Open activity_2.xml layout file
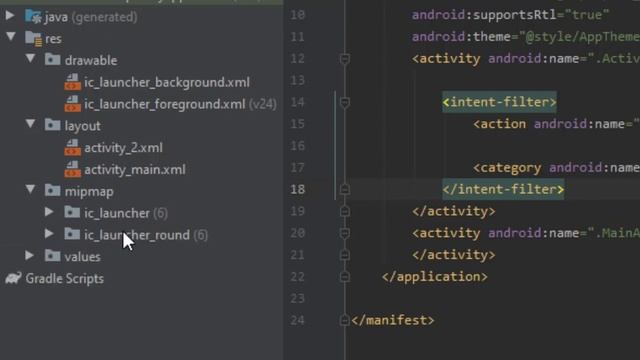Image resolution: width=640 pixels, height=360 pixels. pos(123,148)
